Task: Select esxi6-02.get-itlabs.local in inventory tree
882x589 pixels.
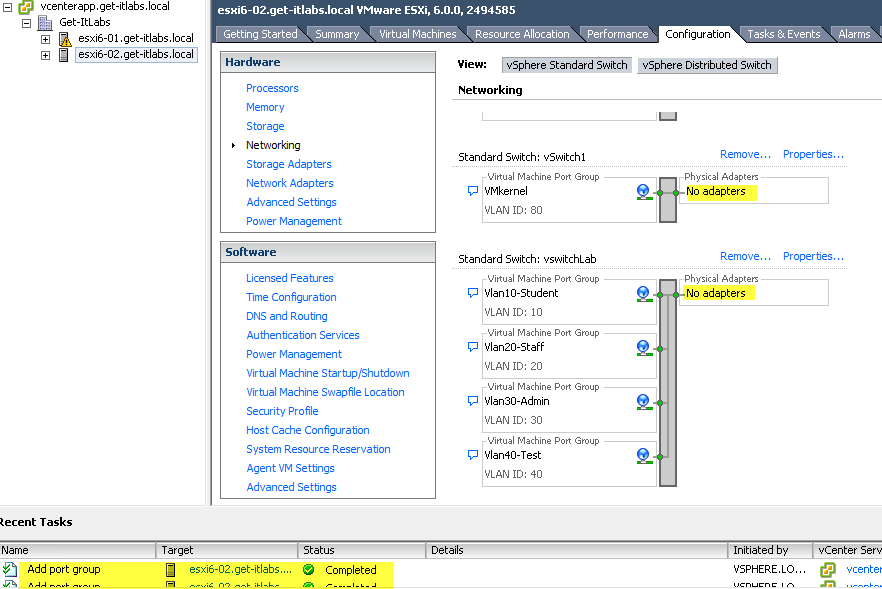Action: click(x=136, y=55)
